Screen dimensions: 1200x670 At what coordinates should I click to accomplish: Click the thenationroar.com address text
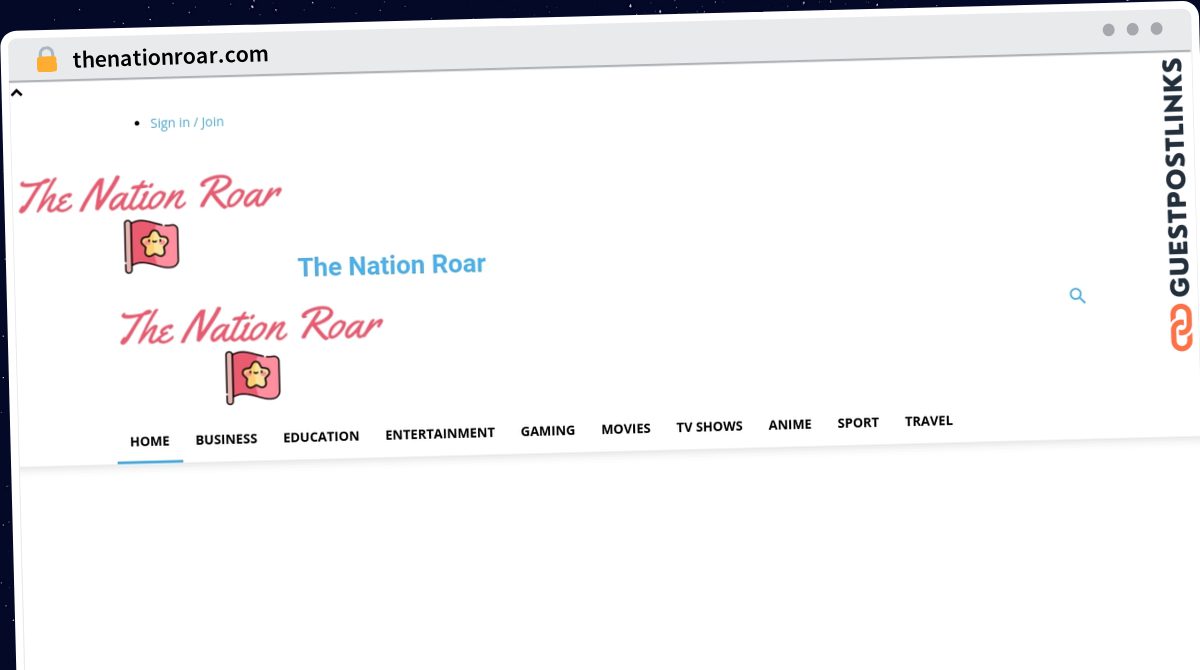pos(171,57)
